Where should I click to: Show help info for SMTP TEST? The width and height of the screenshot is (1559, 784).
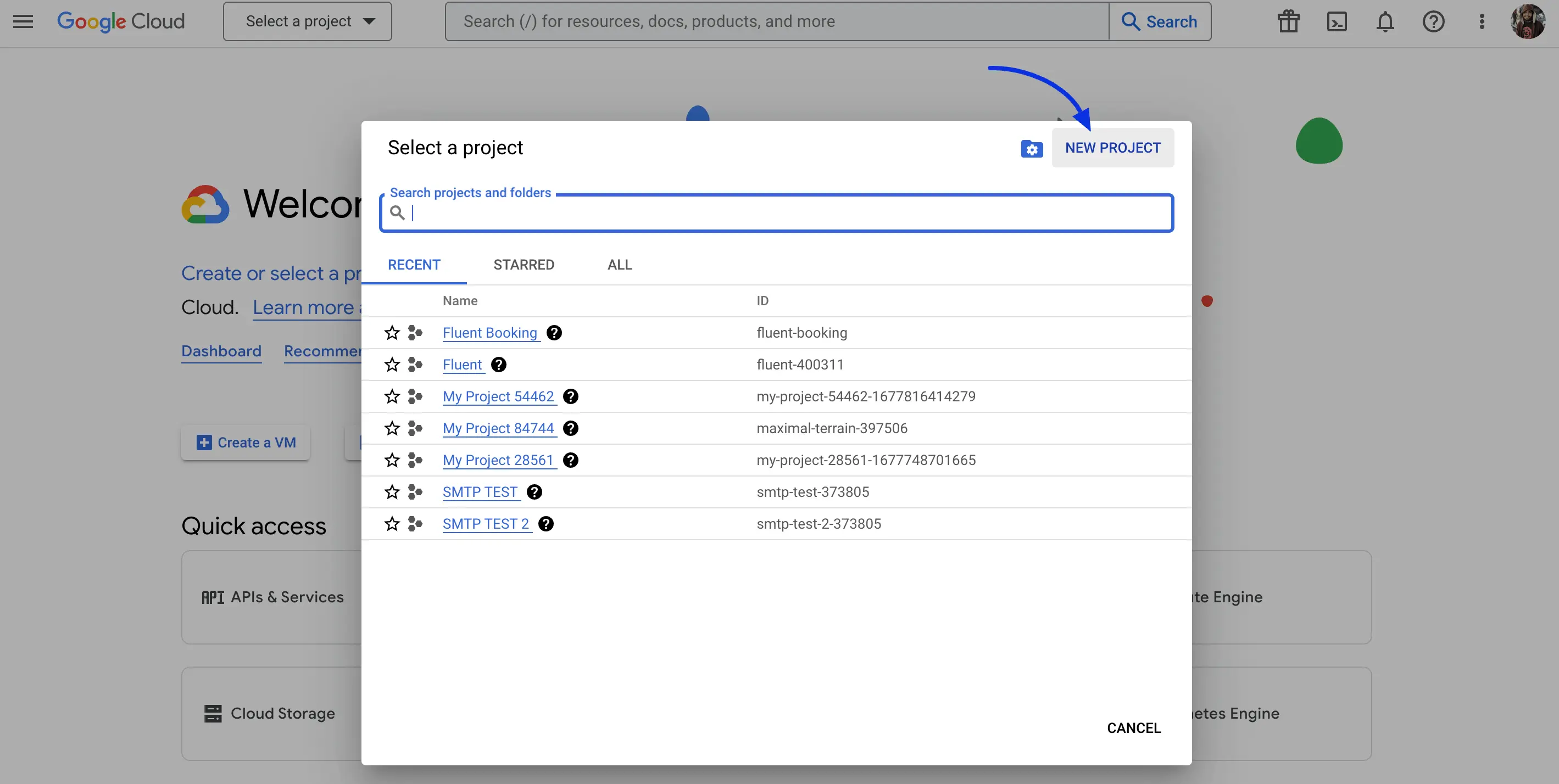coord(534,492)
